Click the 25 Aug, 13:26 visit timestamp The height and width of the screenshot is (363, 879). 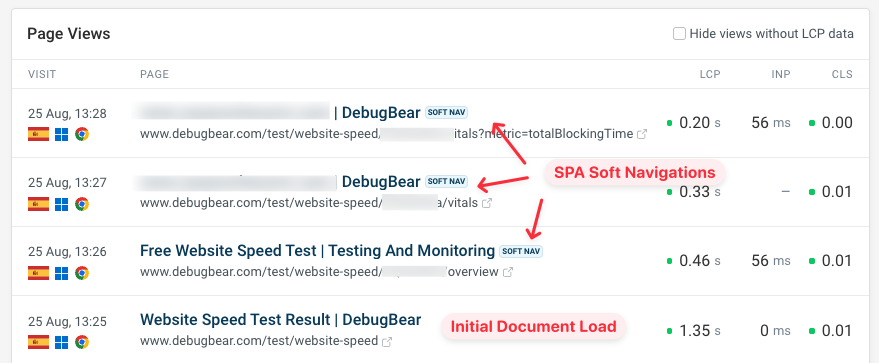point(67,252)
